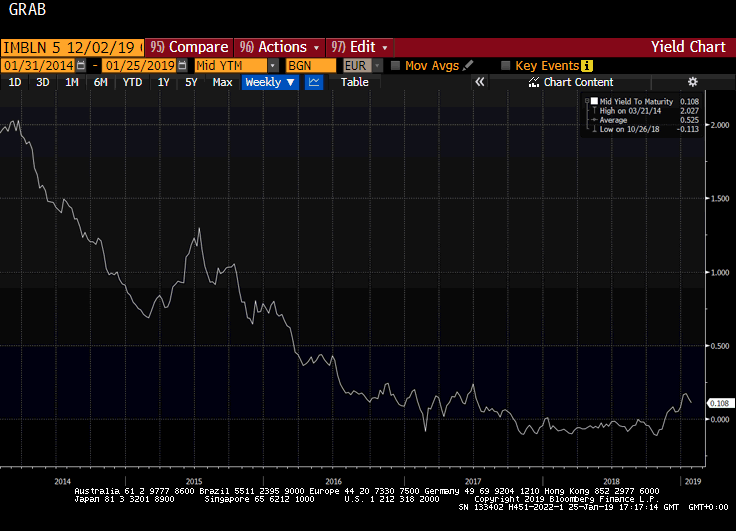Click the Mov Avgs pencil edit icon

tap(468, 65)
